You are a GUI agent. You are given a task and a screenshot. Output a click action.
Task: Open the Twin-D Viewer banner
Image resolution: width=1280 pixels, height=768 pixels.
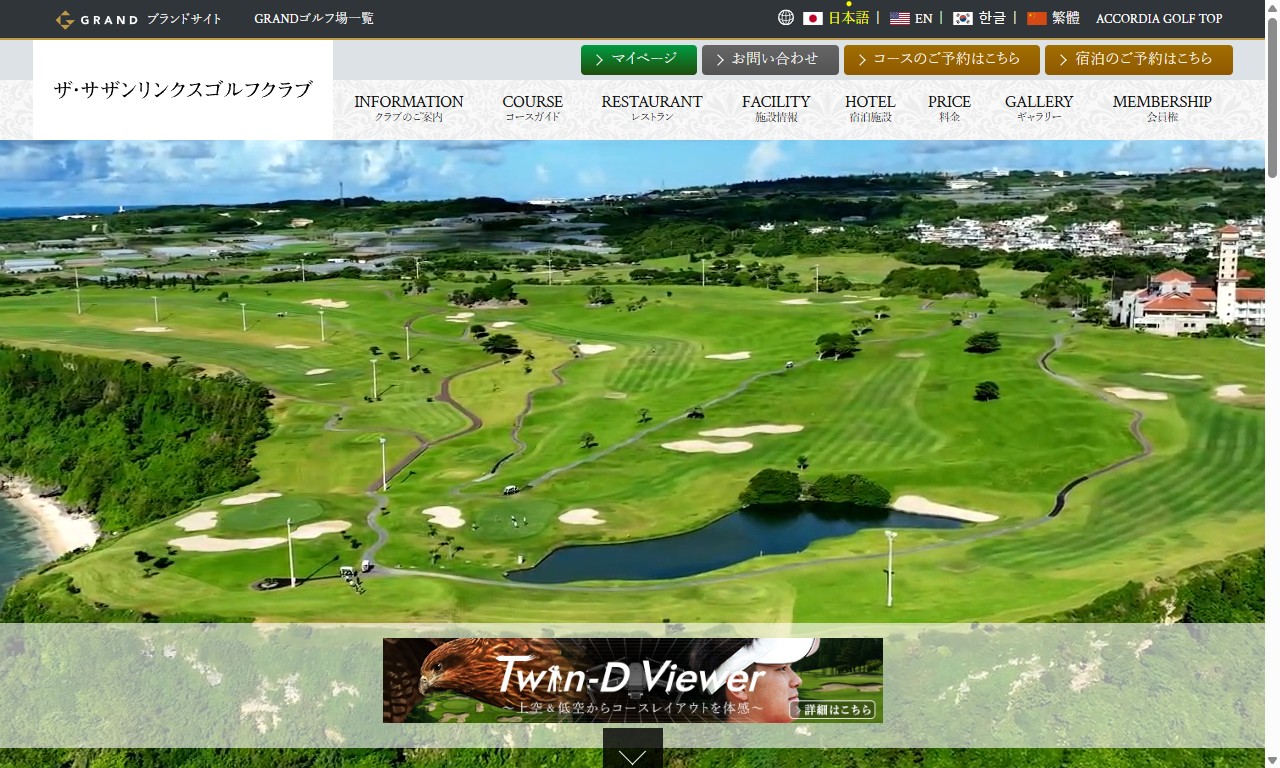(x=633, y=680)
